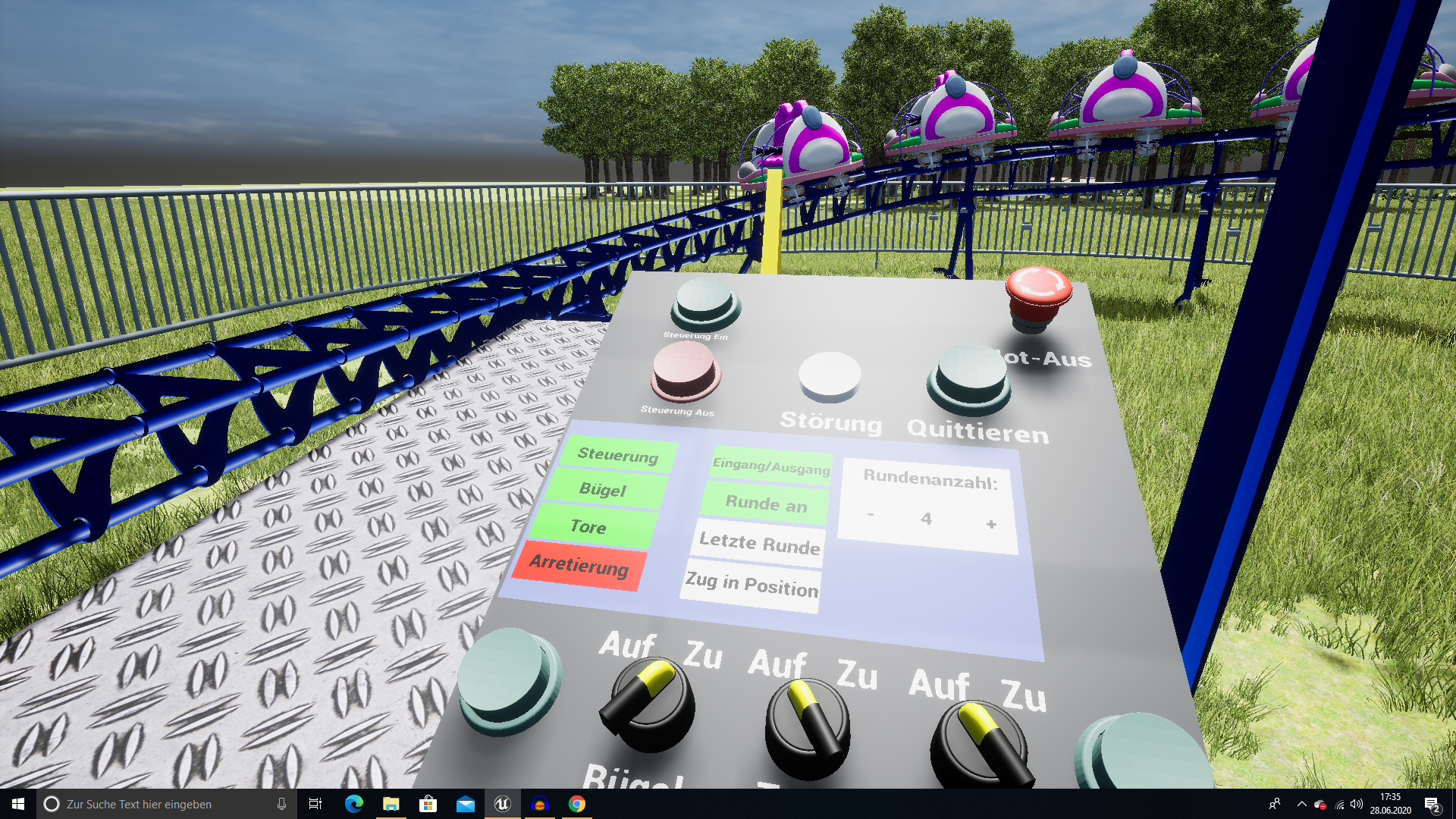Open Microsoft Edge from the taskbar
Image resolution: width=1456 pixels, height=819 pixels.
[353, 804]
